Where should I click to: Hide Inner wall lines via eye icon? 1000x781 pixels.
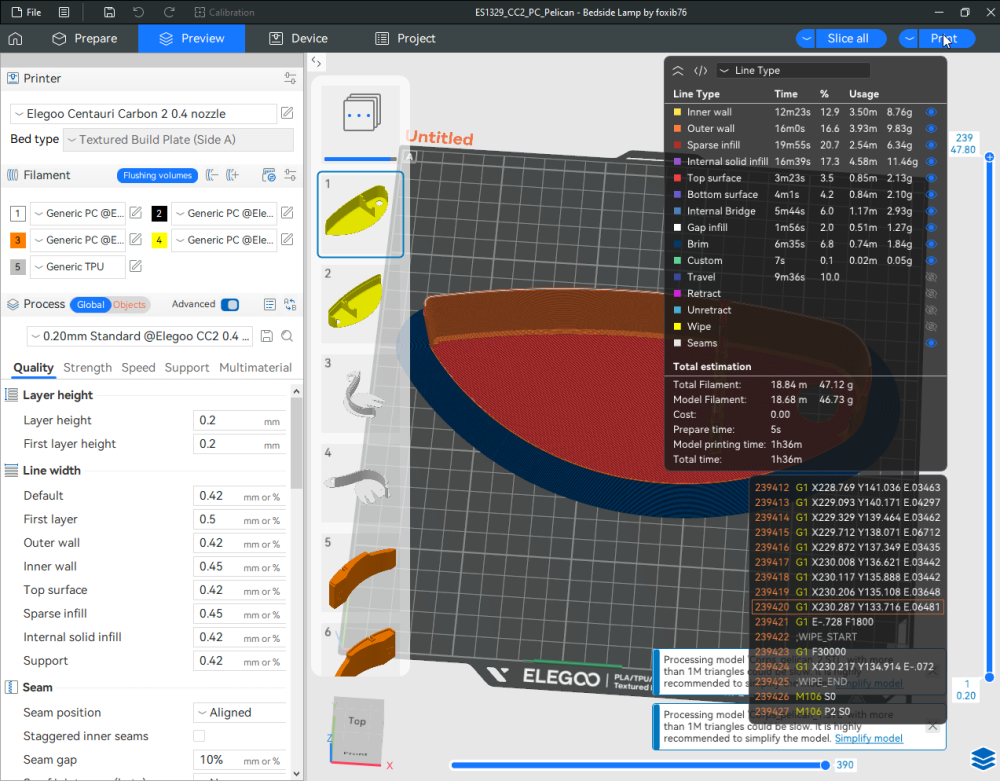(931, 112)
